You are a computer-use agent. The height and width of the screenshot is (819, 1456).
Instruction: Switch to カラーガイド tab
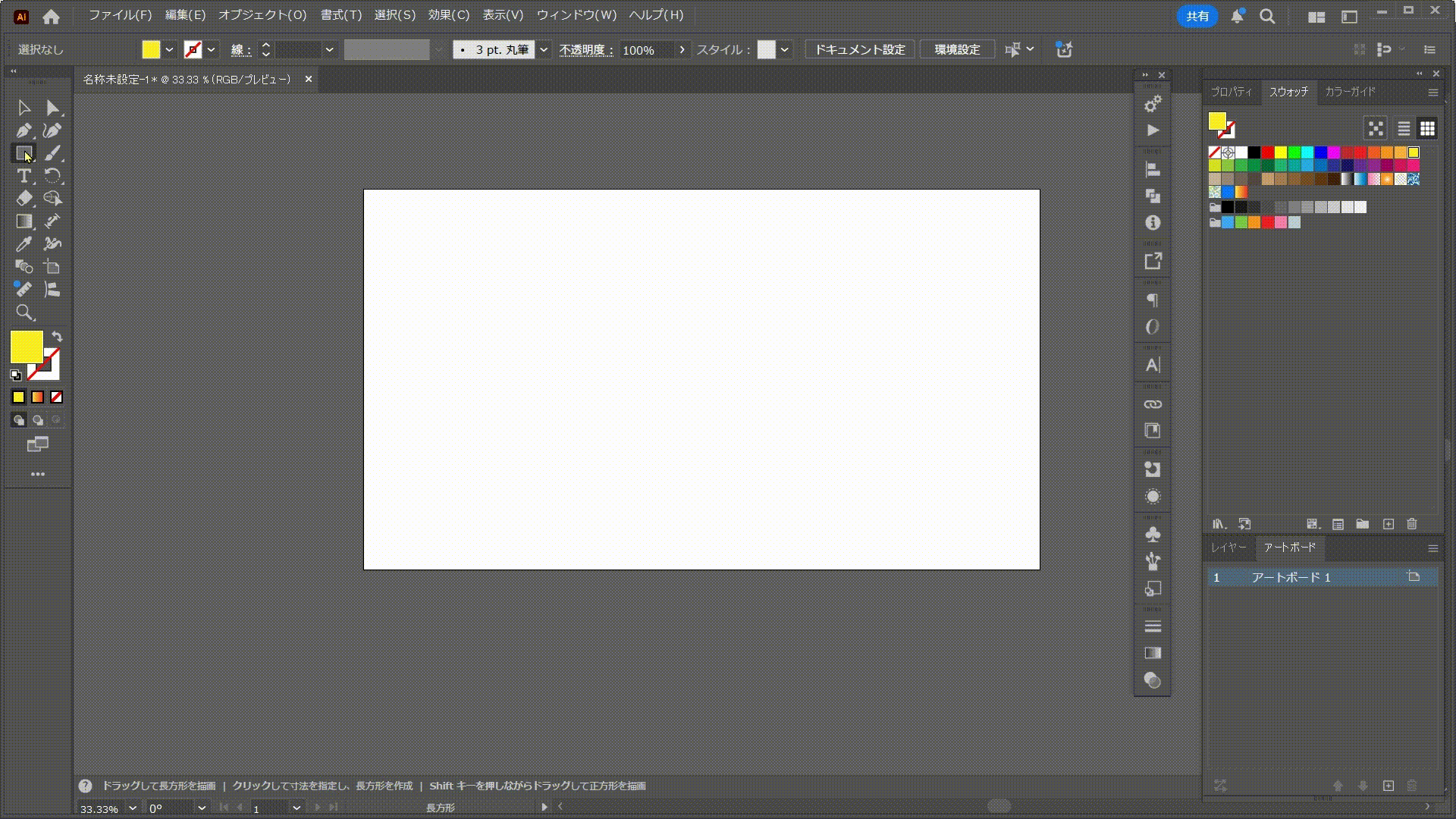[x=1350, y=92]
